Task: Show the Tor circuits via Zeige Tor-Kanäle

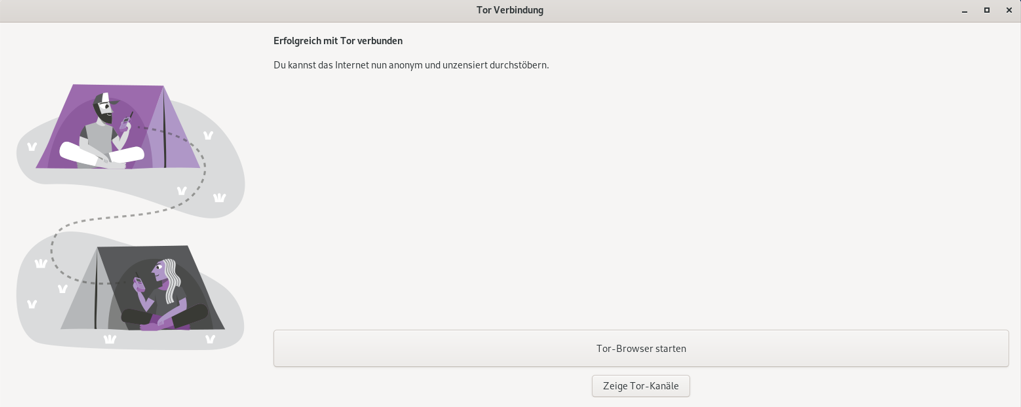Action: pyautogui.click(x=641, y=386)
